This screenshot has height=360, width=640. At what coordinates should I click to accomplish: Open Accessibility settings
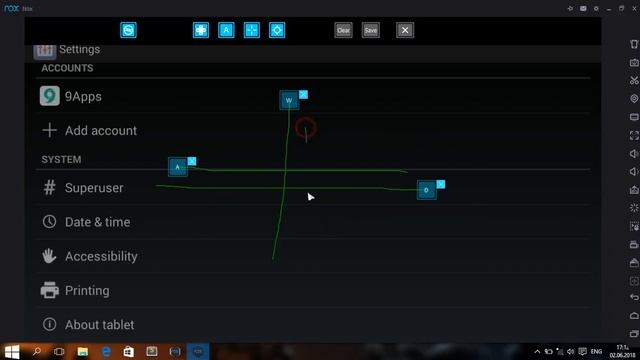[314, 256]
